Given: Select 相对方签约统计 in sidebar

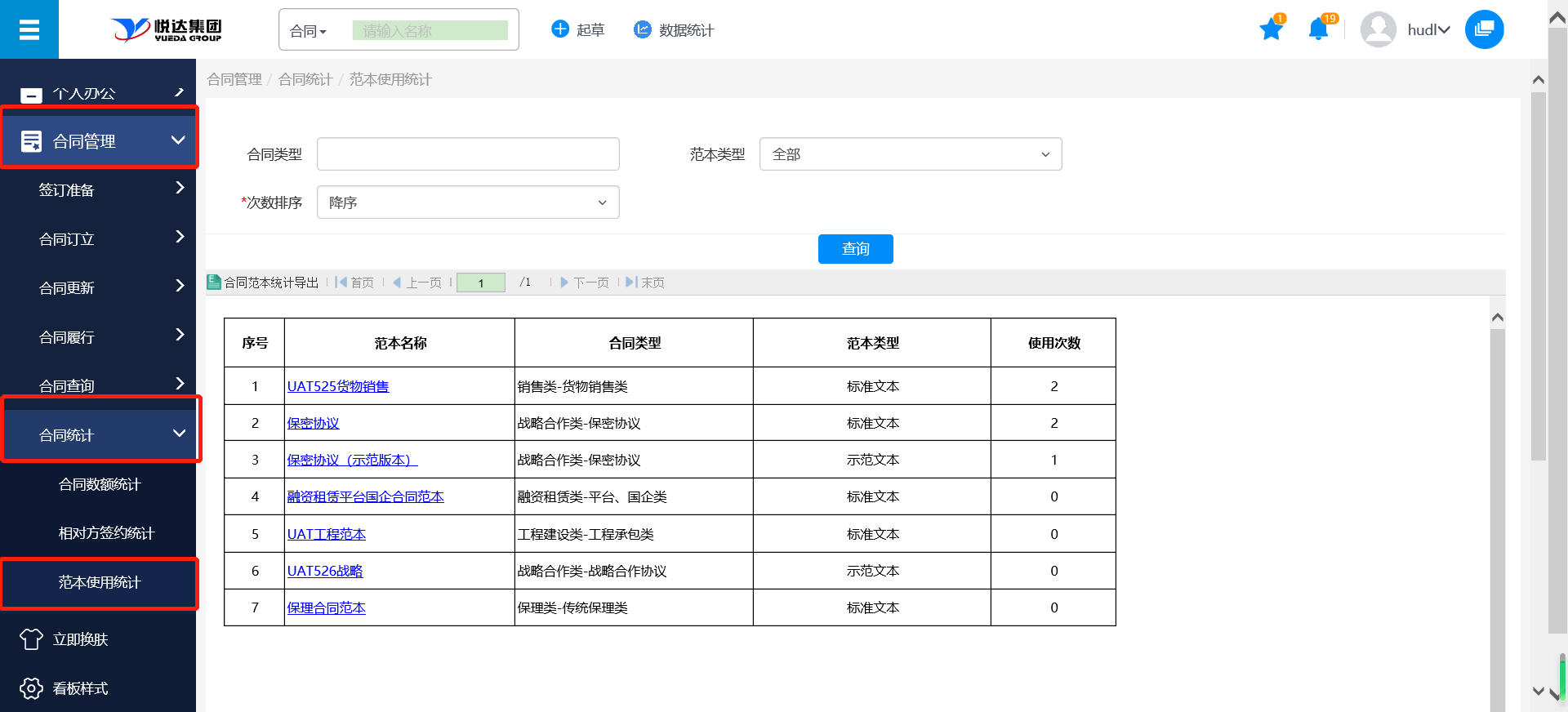Looking at the screenshot, I should (x=106, y=533).
